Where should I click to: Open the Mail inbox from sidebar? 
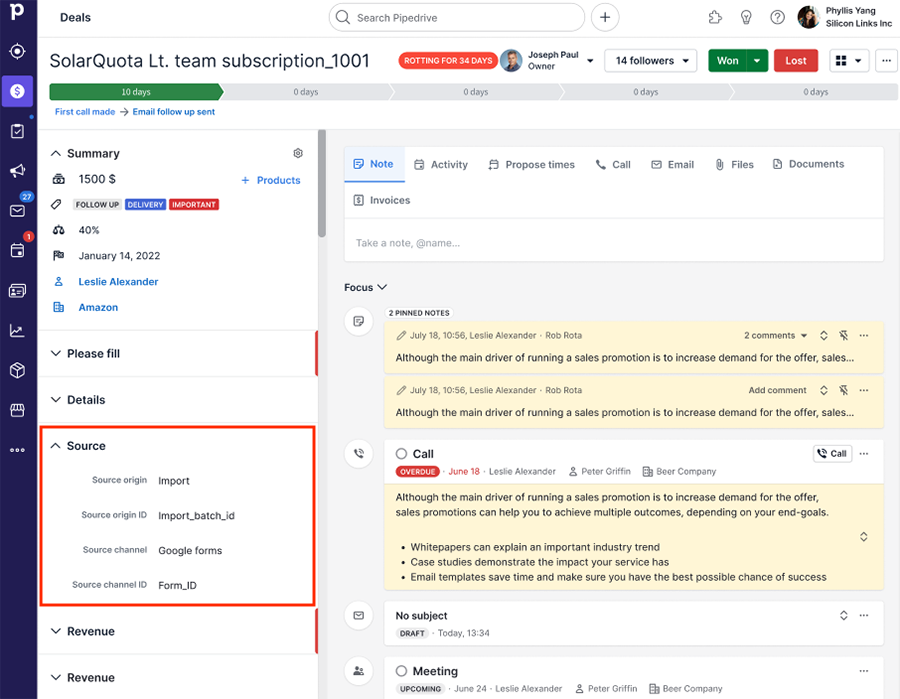pyautogui.click(x=16, y=211)
